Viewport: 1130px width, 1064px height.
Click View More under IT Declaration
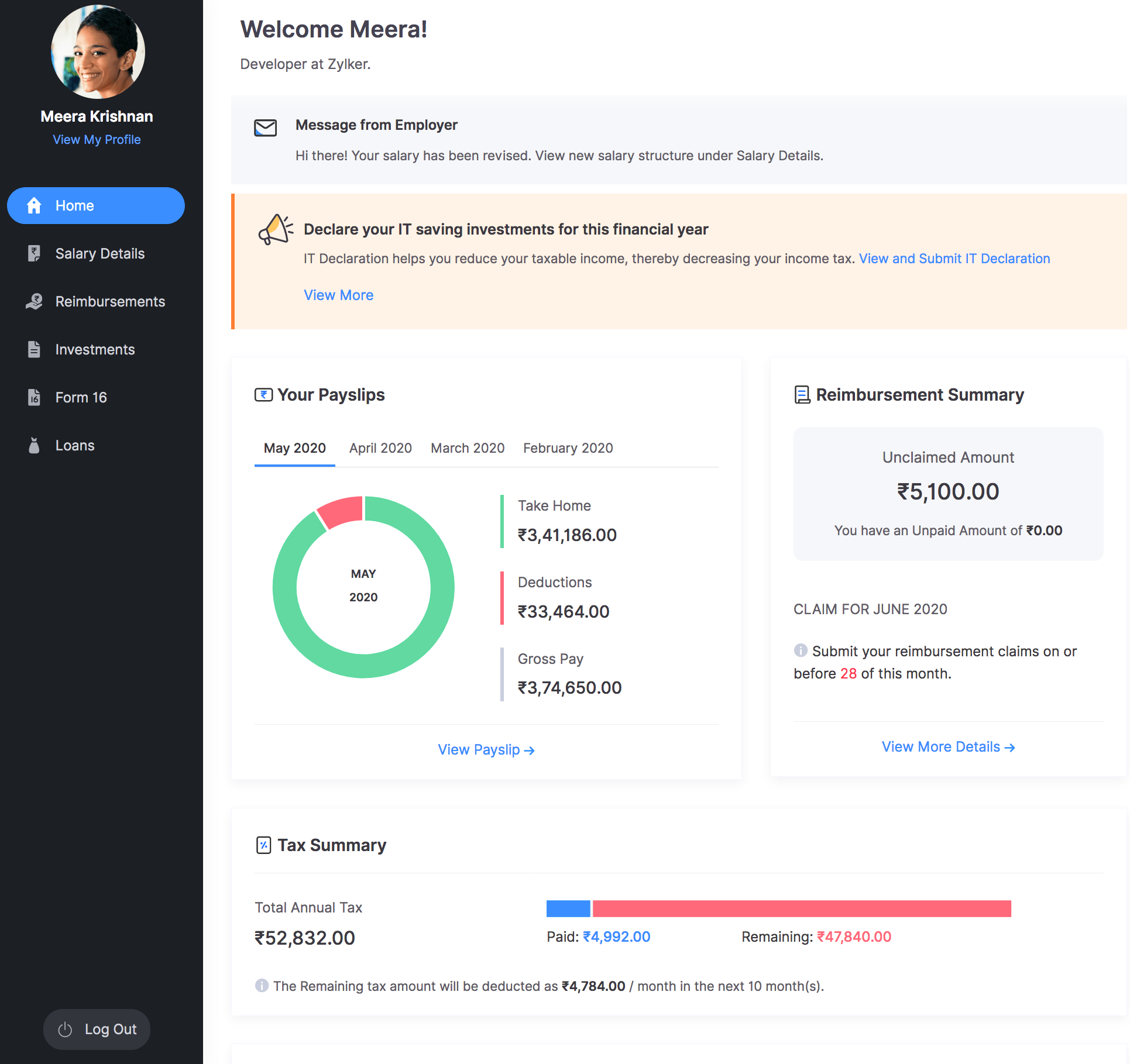tap(338, 294)
